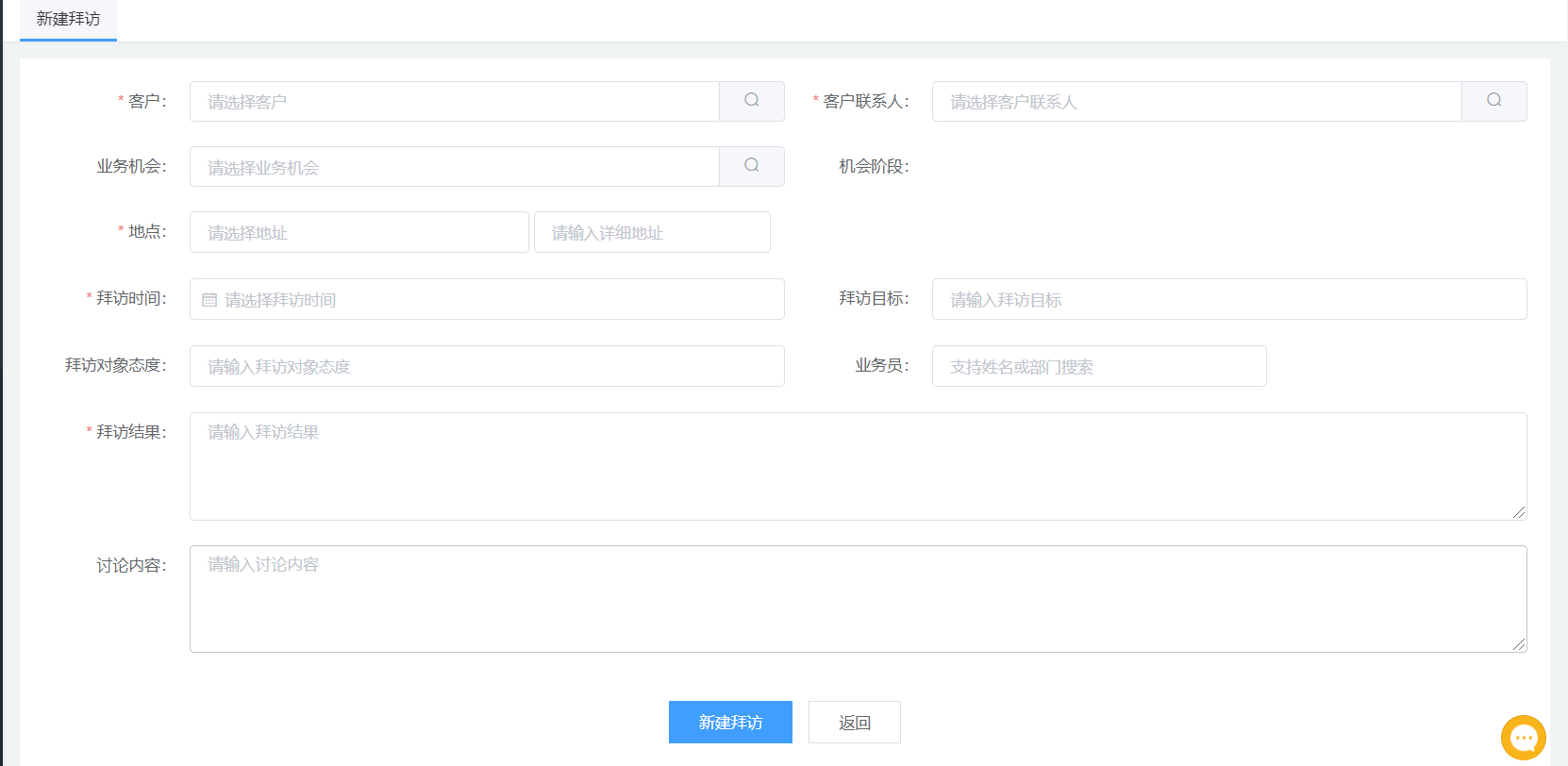Open the 请选择地址 address selector

359,233
